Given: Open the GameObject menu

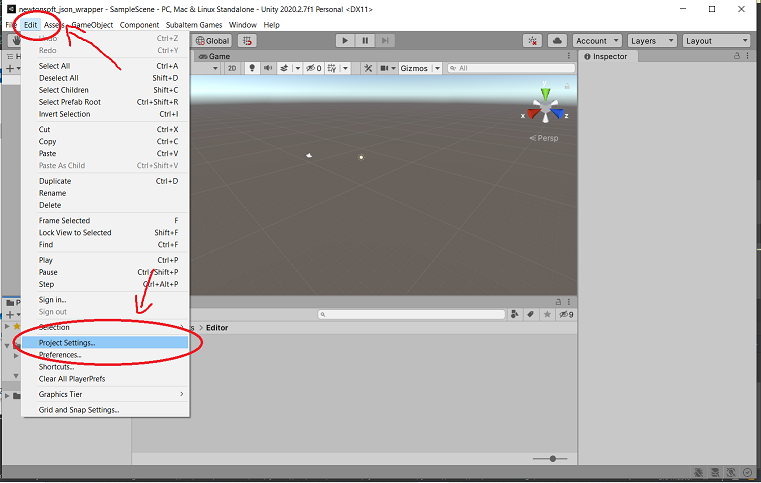Looking at the screenshot, I should tap(92, 25).
